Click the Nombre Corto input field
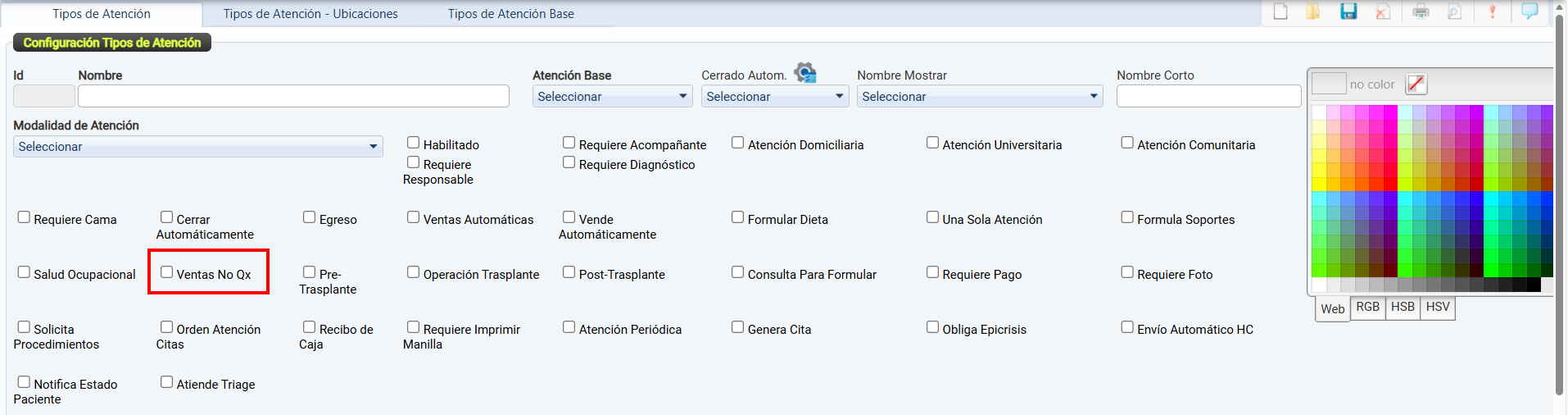1568x415 pixels. click(x=1208, y=97)
